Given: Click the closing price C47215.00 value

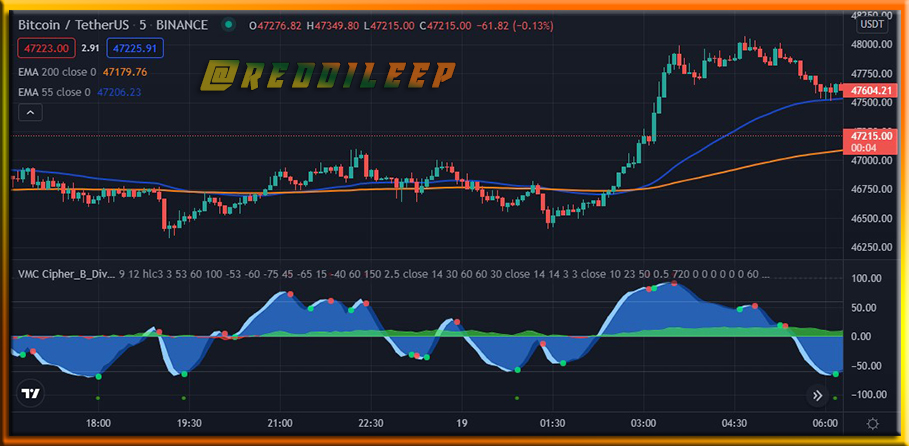Looking at the screenshot, I should coord(445,26).
